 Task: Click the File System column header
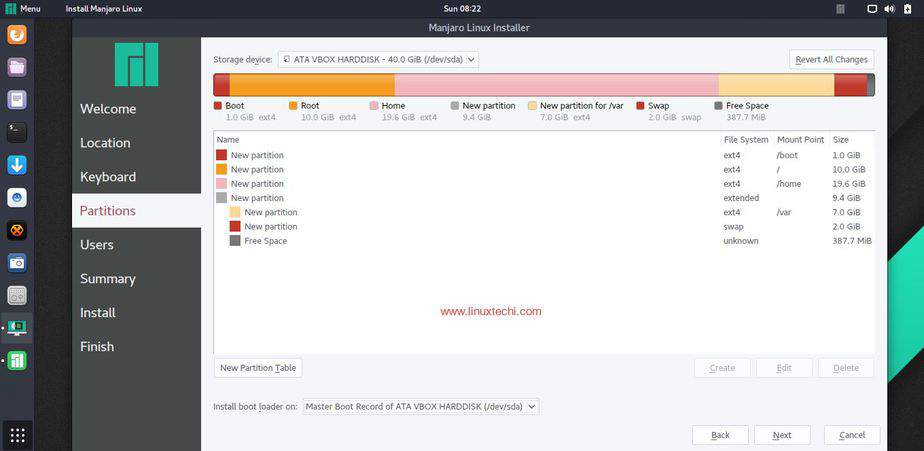click(746, 140)
